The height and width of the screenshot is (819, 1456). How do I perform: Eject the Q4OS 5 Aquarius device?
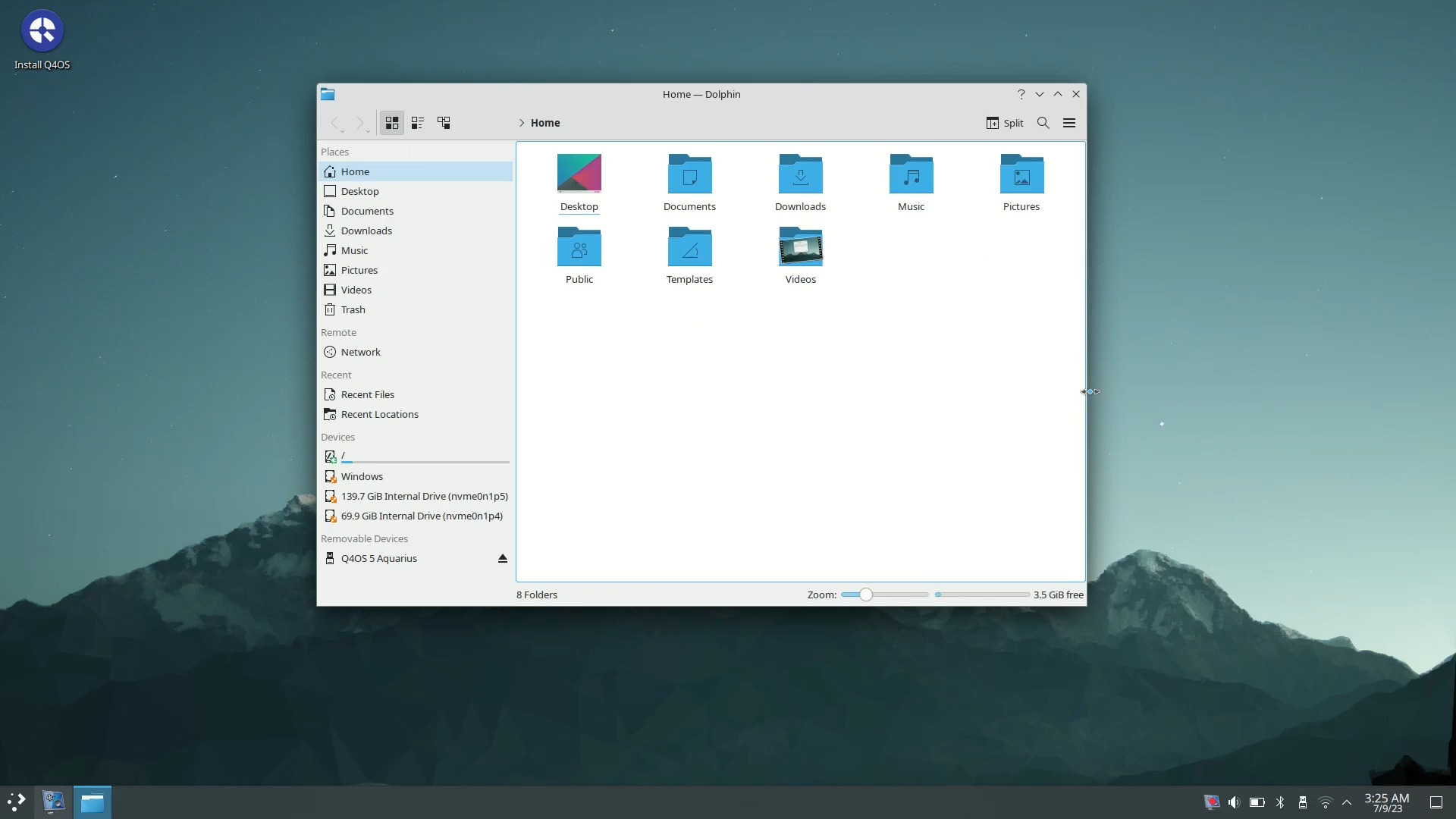click(x=502, y=558)
